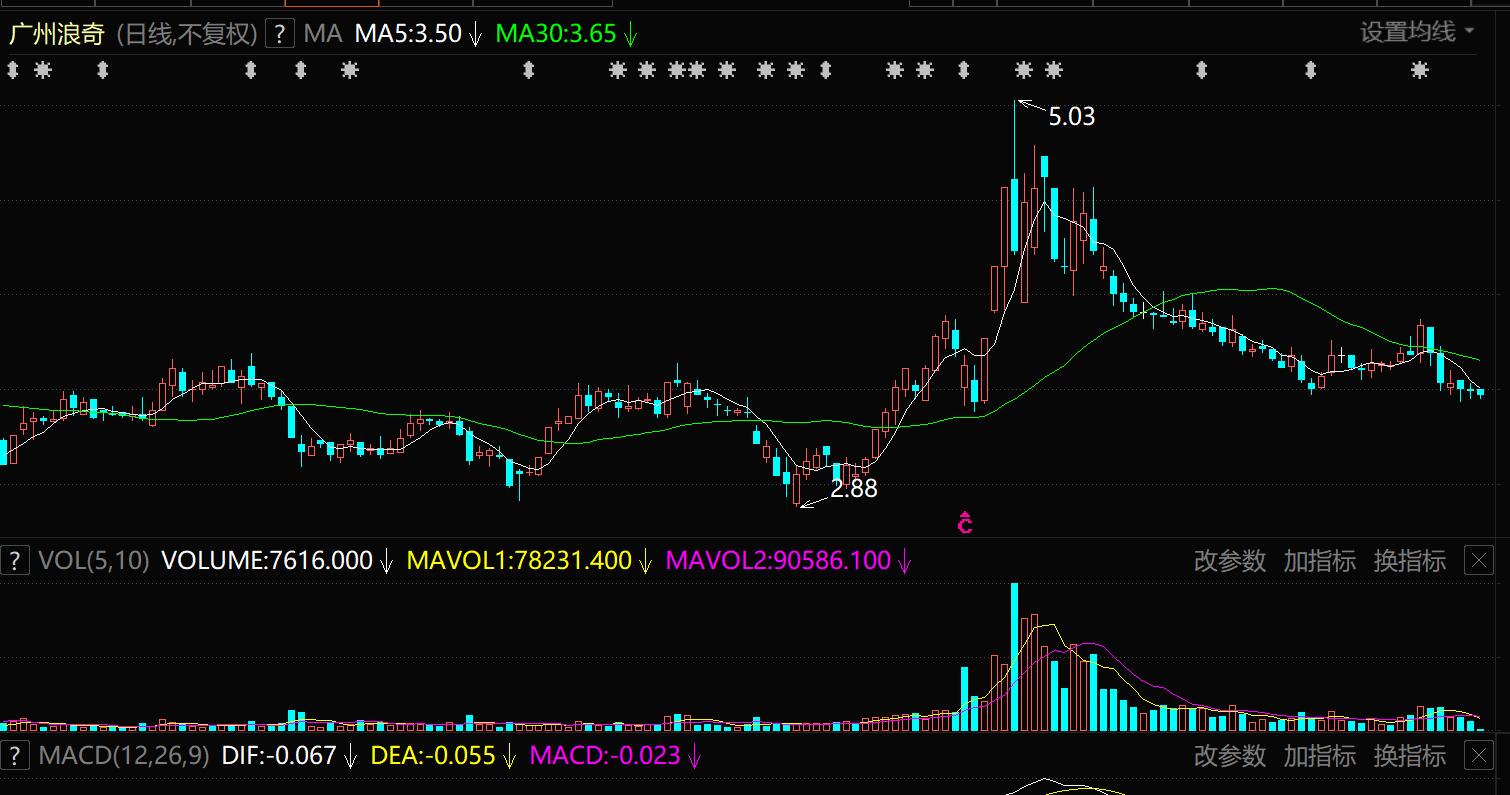Click 换指标 in the MACD panel
1510x795 pixels.
pos(1410,755)
